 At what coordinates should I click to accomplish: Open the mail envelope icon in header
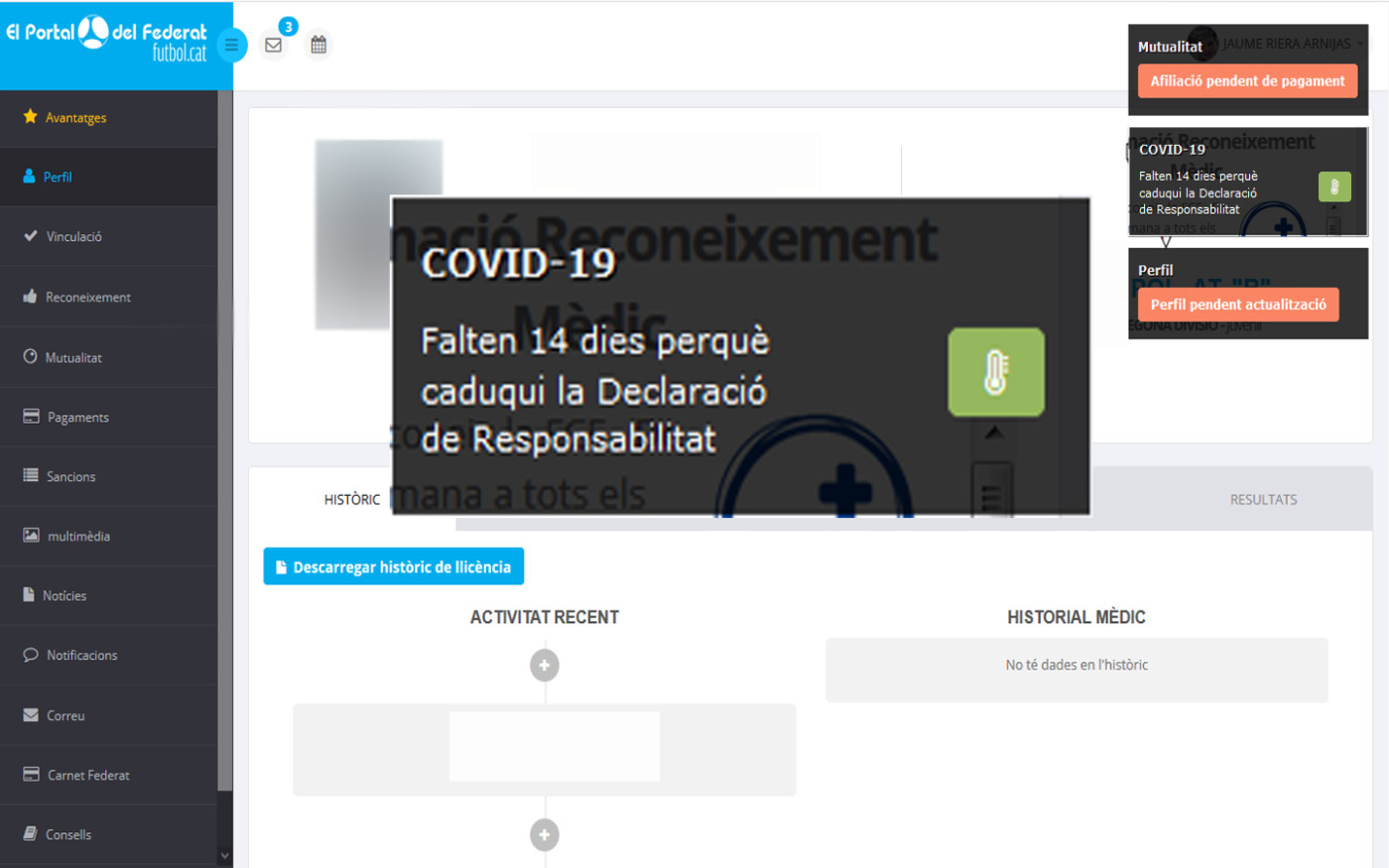coord(274,45)
